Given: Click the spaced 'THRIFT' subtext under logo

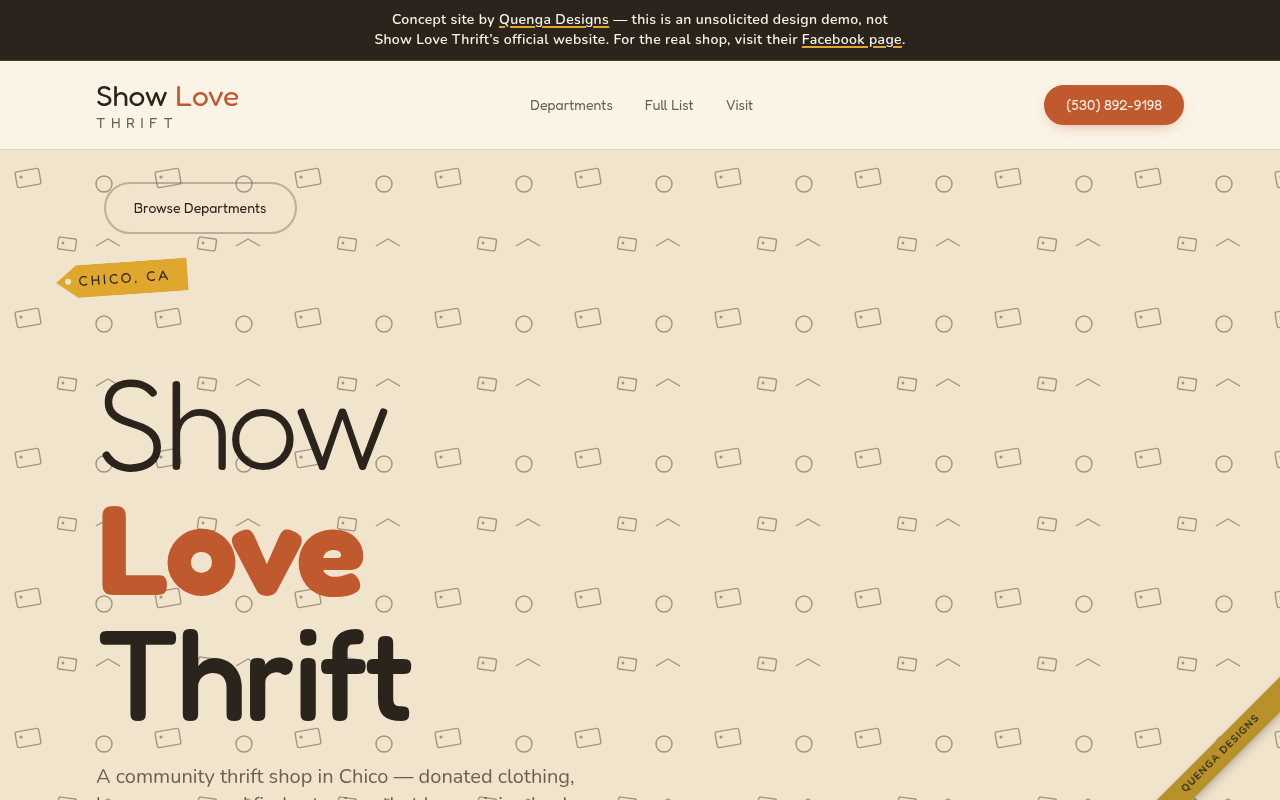Looking at the screenshot, I should (135, 123).
